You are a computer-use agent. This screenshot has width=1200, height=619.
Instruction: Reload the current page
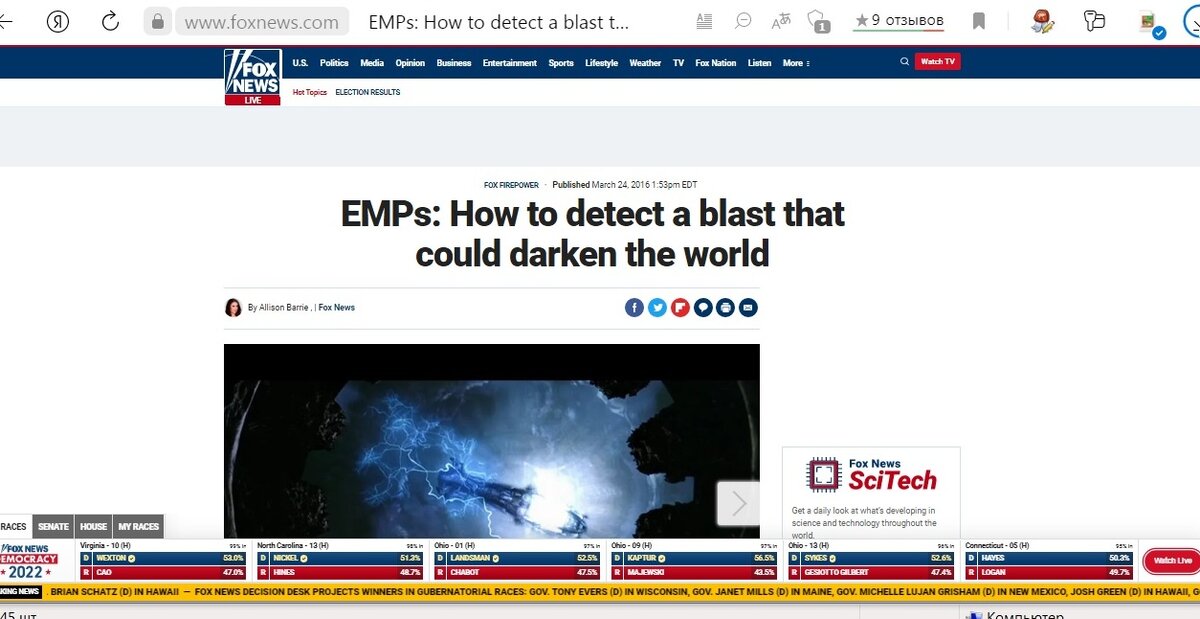click(110, 21)
